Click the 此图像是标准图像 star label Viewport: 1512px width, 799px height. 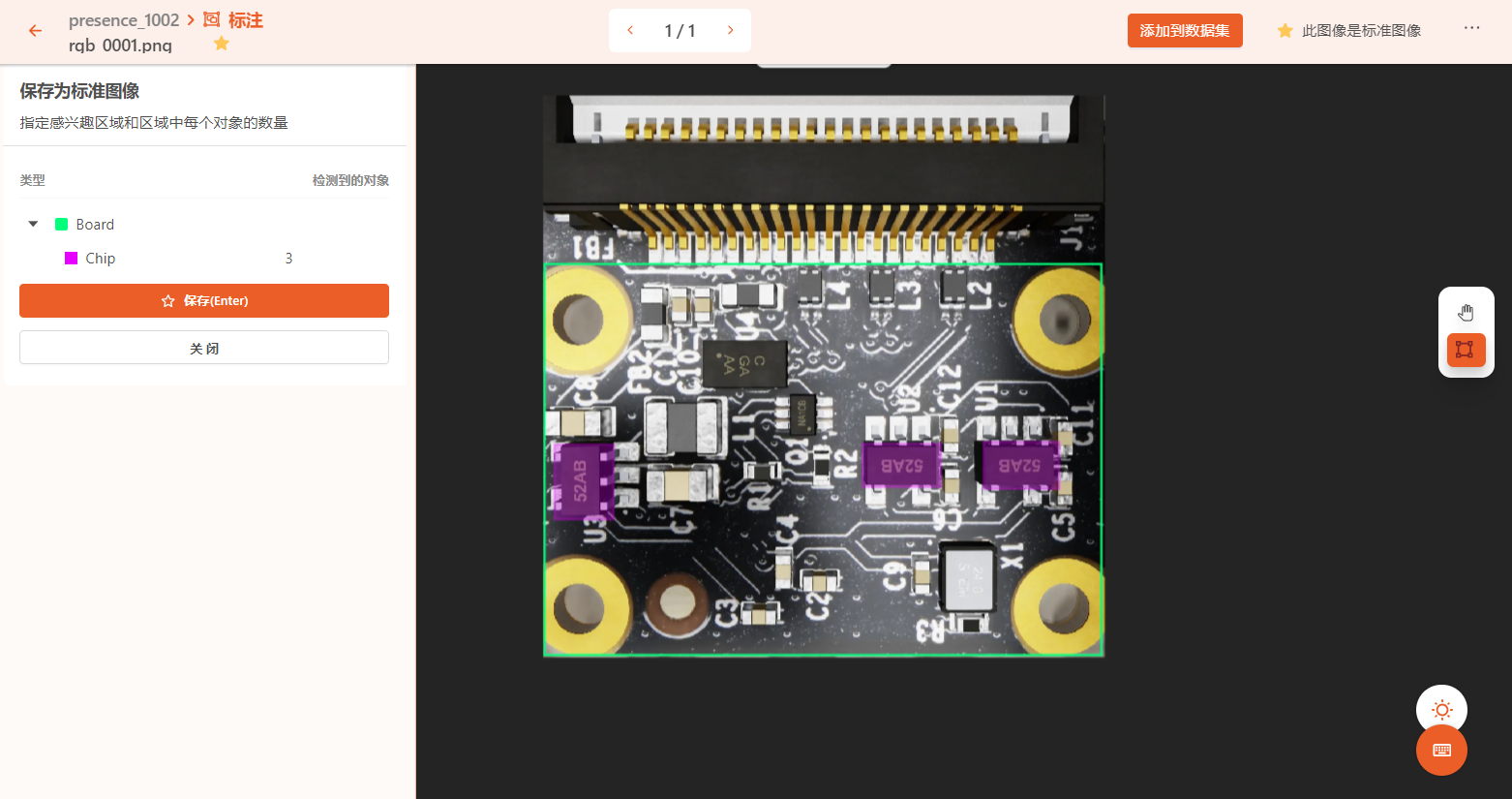[1348, 31]
